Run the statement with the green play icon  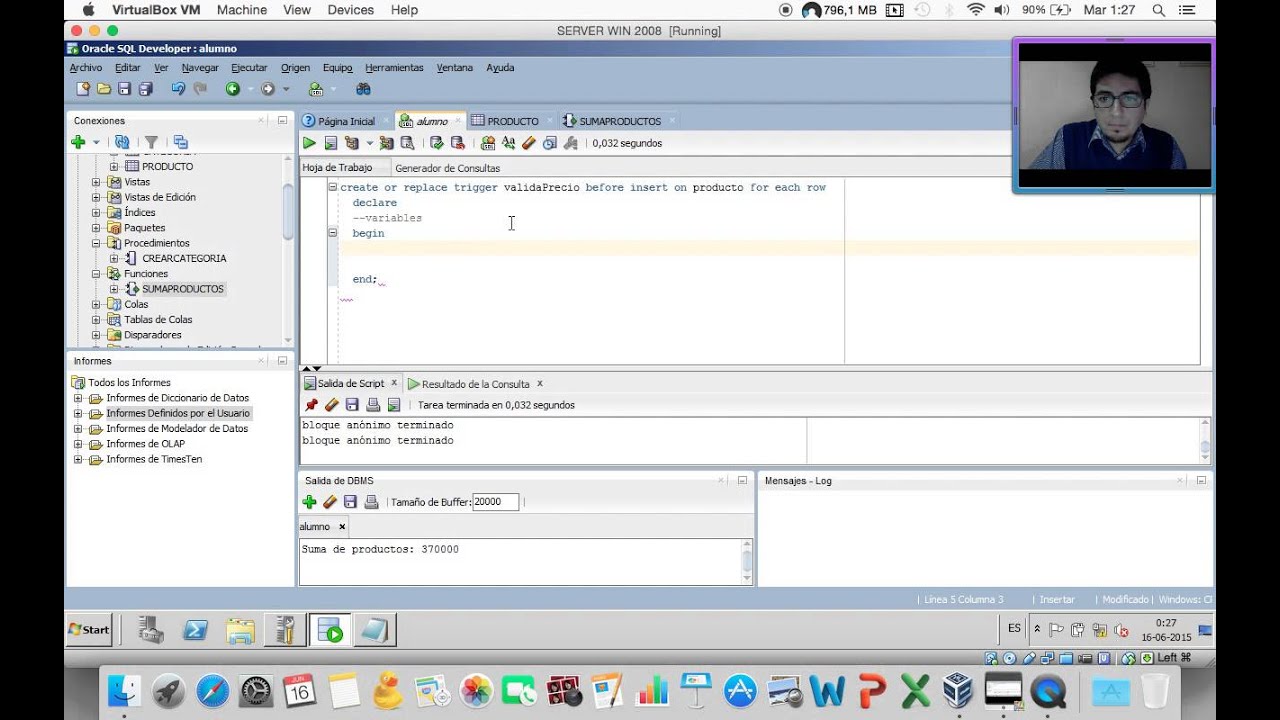point(309,143)
